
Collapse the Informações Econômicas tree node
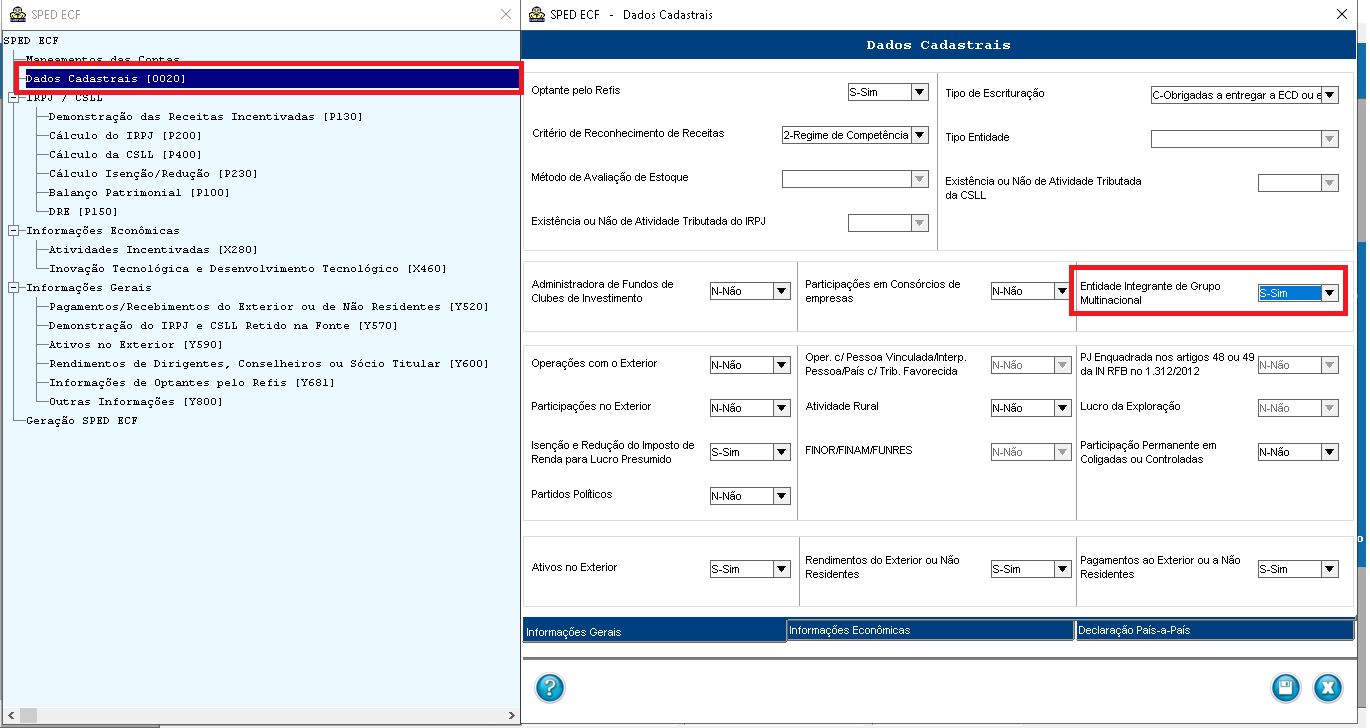click(13, 231)
